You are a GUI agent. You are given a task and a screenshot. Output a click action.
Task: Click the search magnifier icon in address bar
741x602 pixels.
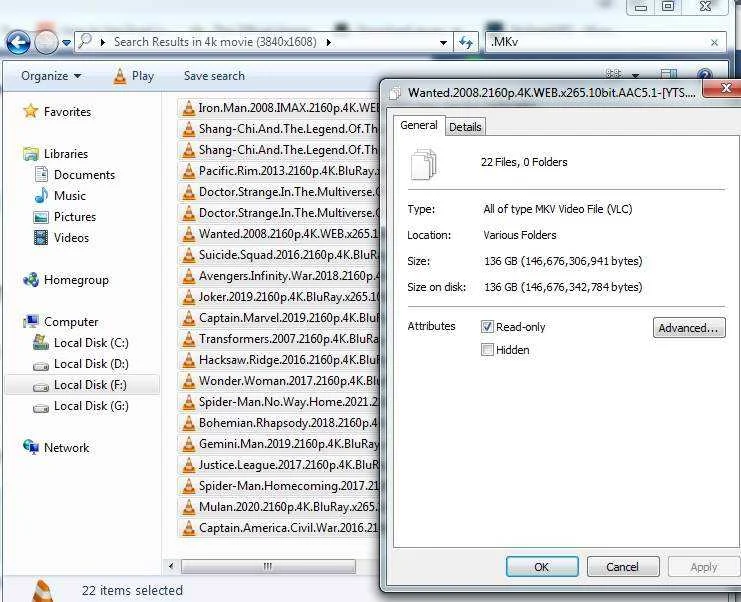(x=85, y=41)
